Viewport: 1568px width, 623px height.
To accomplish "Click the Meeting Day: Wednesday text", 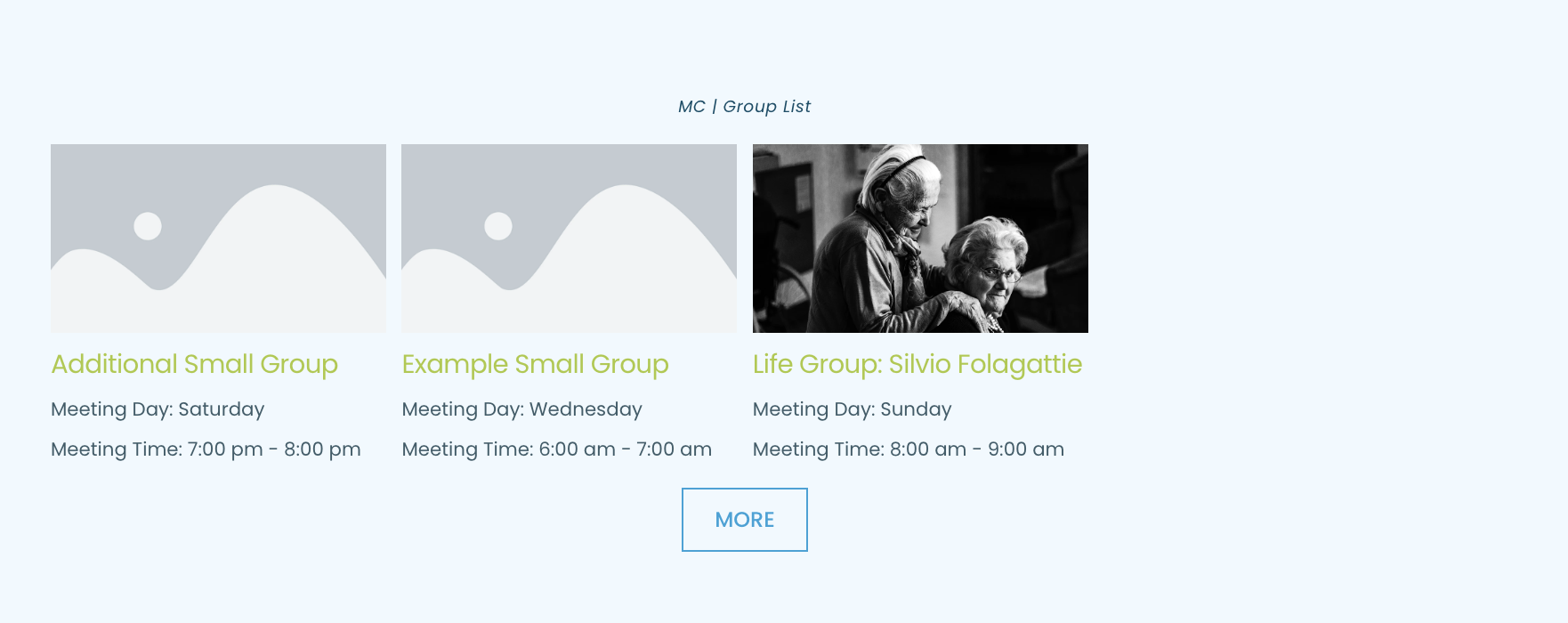I will pyautogui.click(x=521, y=409).
